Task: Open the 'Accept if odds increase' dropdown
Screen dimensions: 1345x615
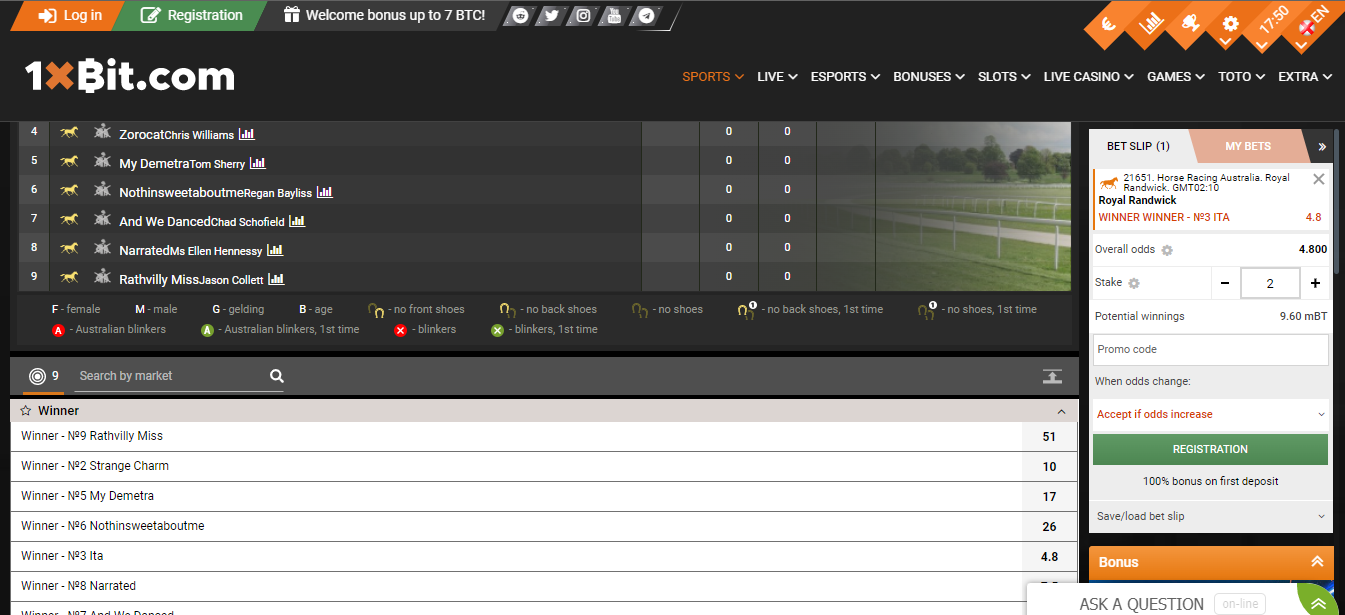Action: click(x=1210, y=414)
